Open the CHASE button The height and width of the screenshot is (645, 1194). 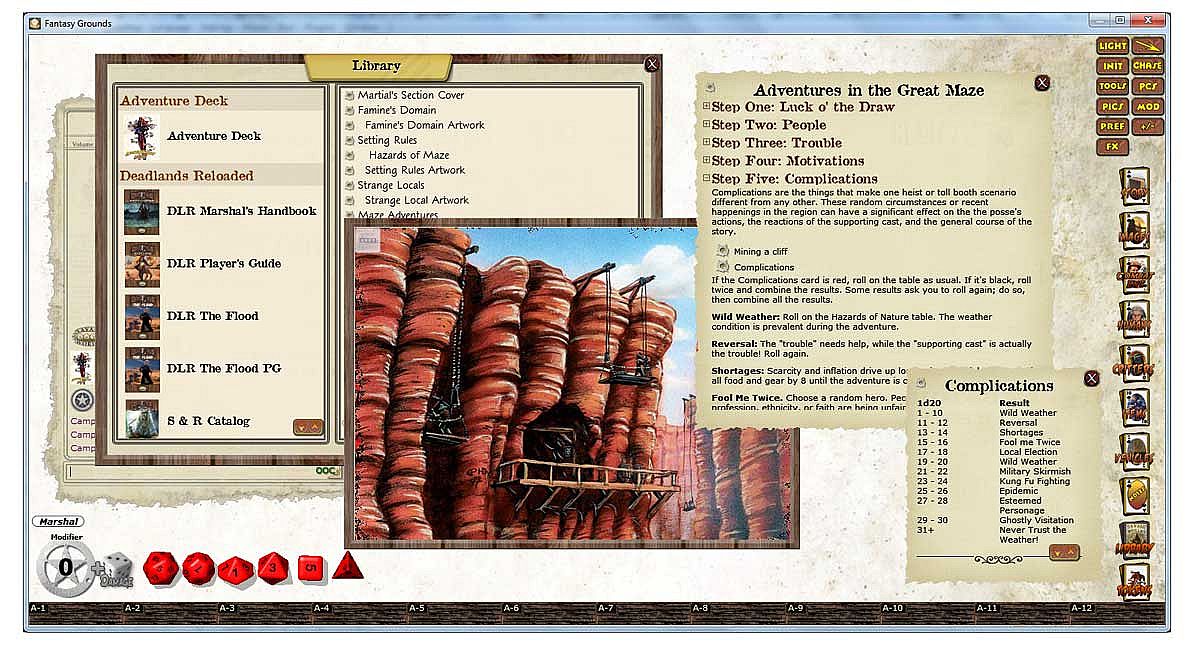coord(1148,65)
